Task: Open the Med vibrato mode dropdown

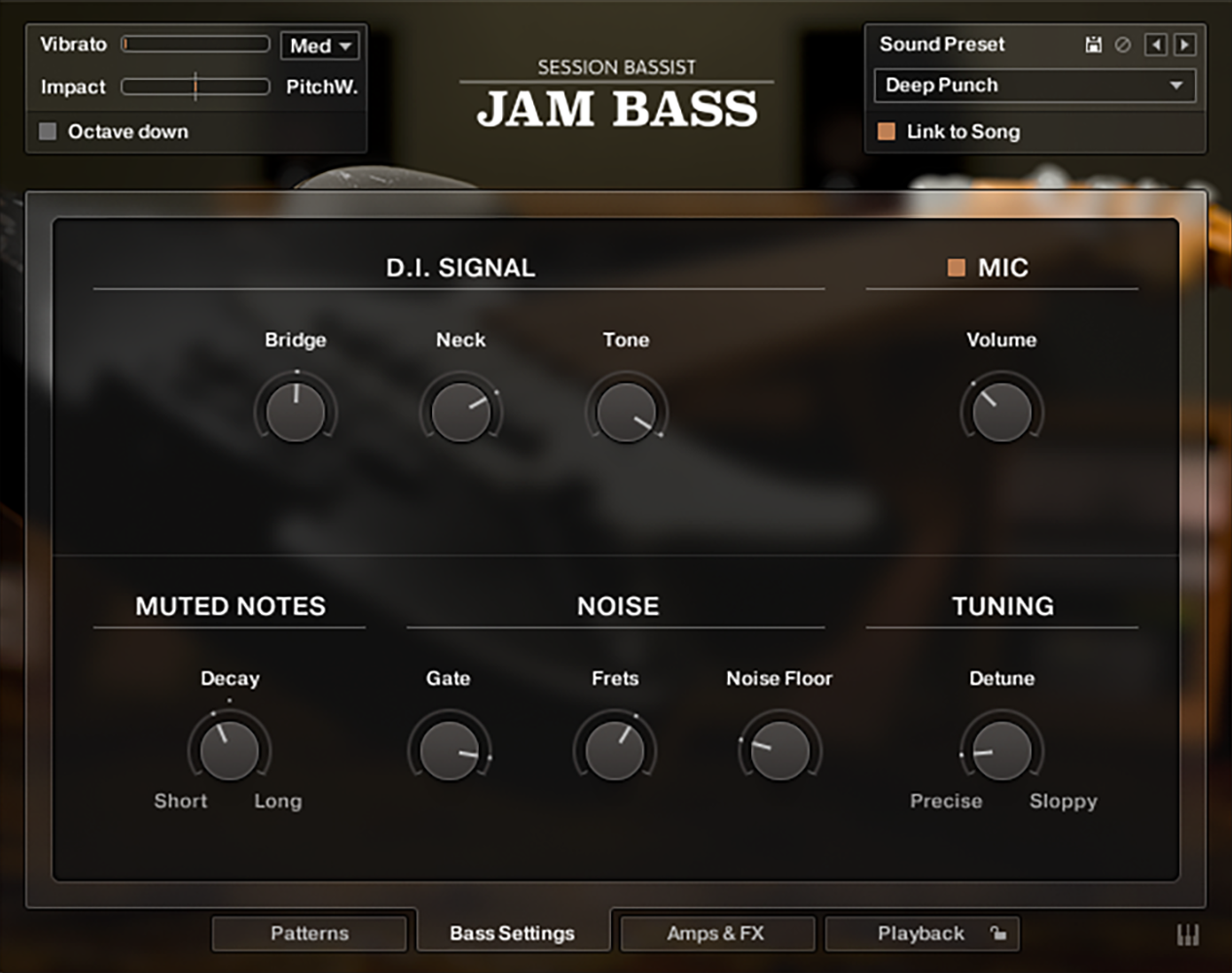Action: tap(319, 45)
